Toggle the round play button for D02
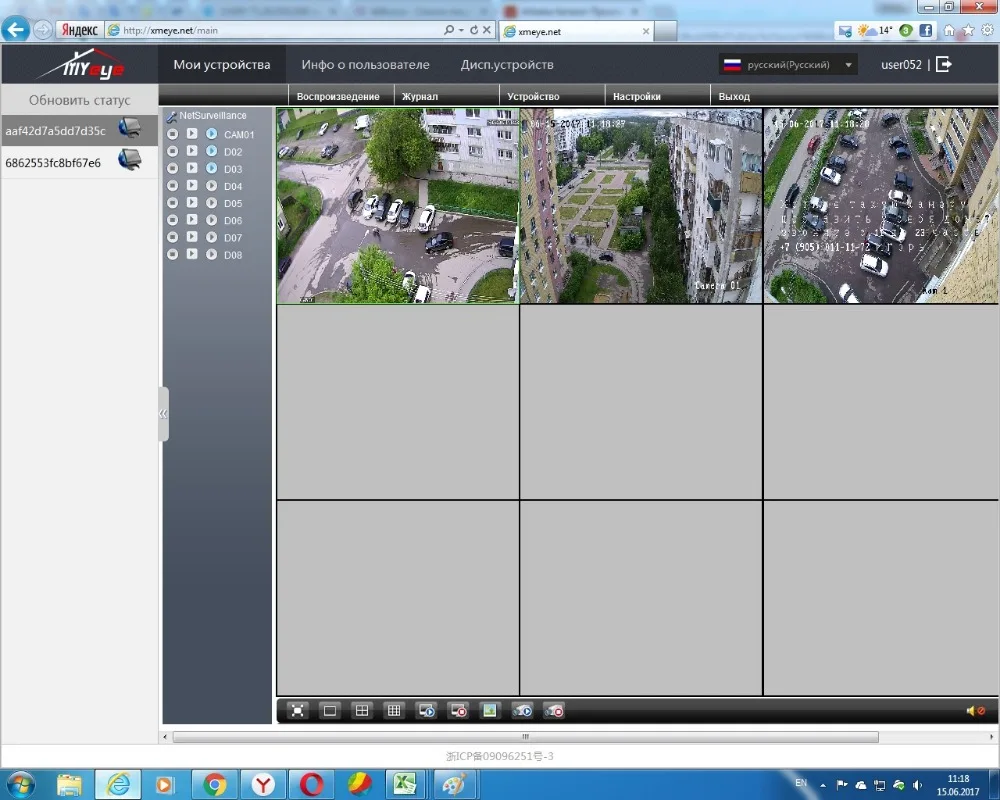The image size is (1000, 800). (x=212, y=152)
